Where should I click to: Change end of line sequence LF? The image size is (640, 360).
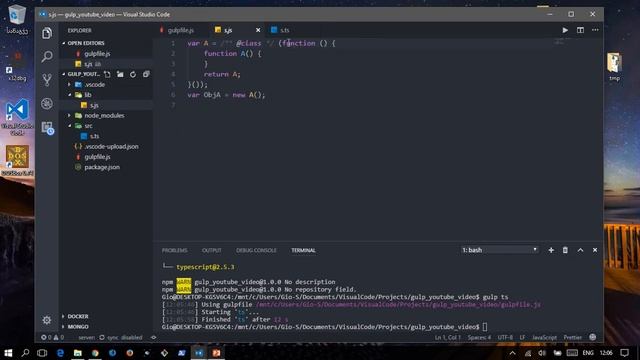(x=522, y=338)
